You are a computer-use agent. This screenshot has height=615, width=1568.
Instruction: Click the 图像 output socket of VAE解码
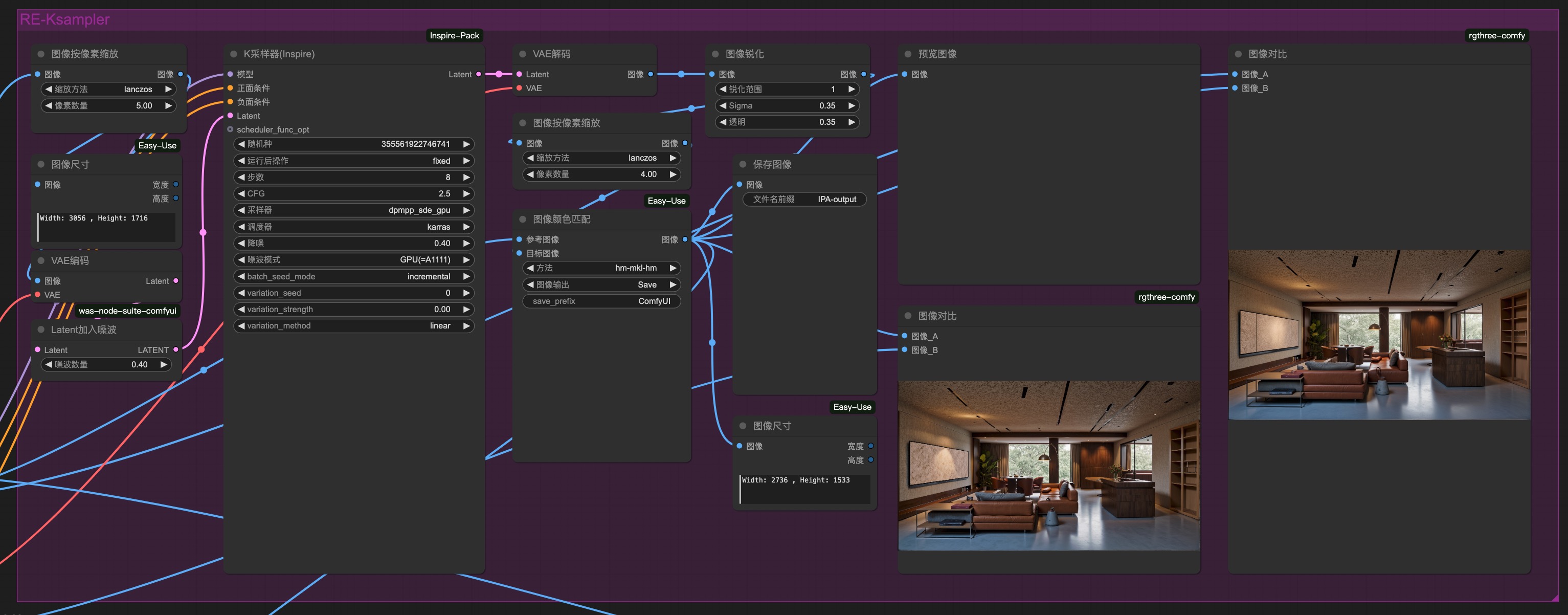[651, 74]
